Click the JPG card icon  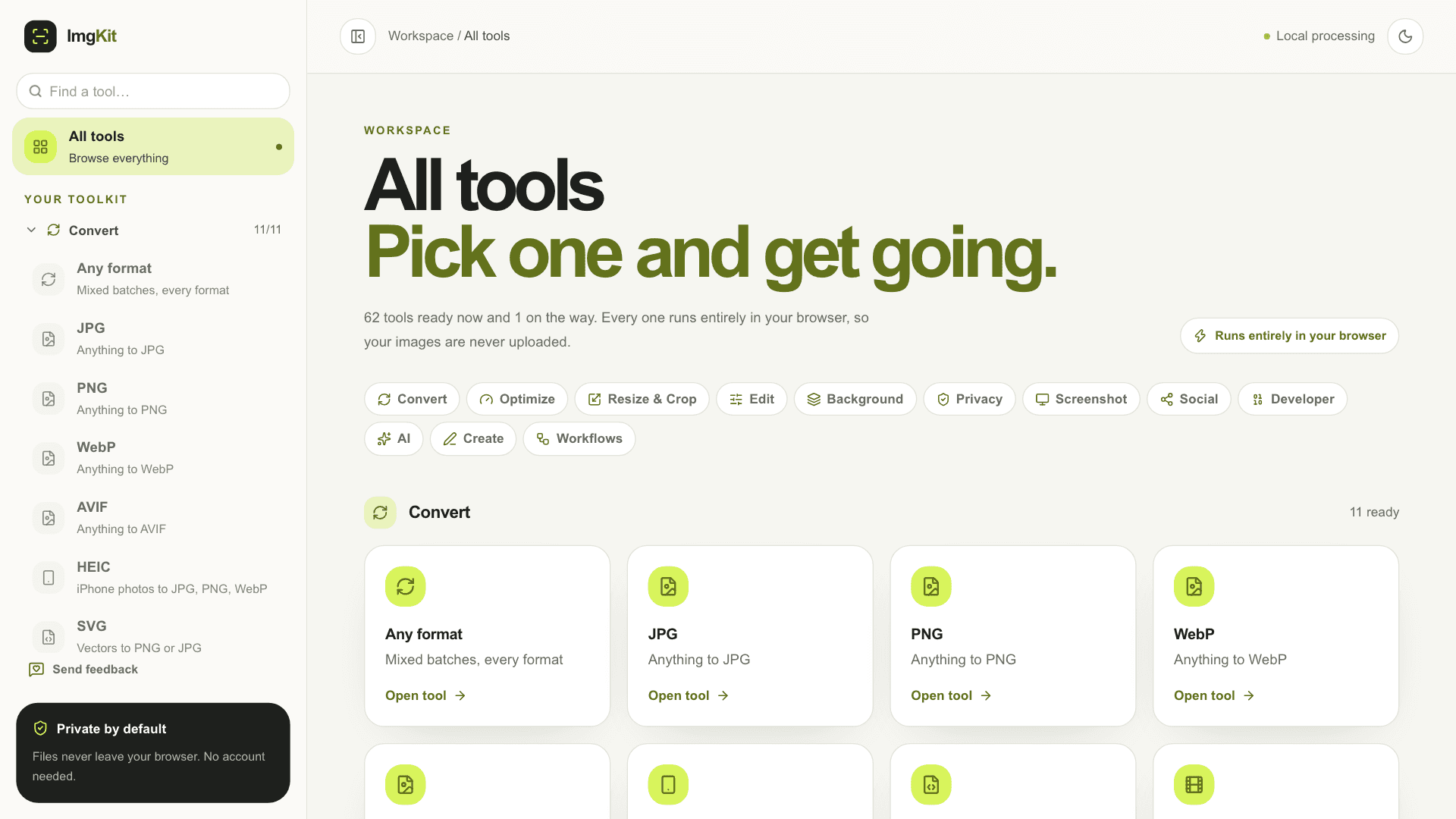tap(668, 586)
